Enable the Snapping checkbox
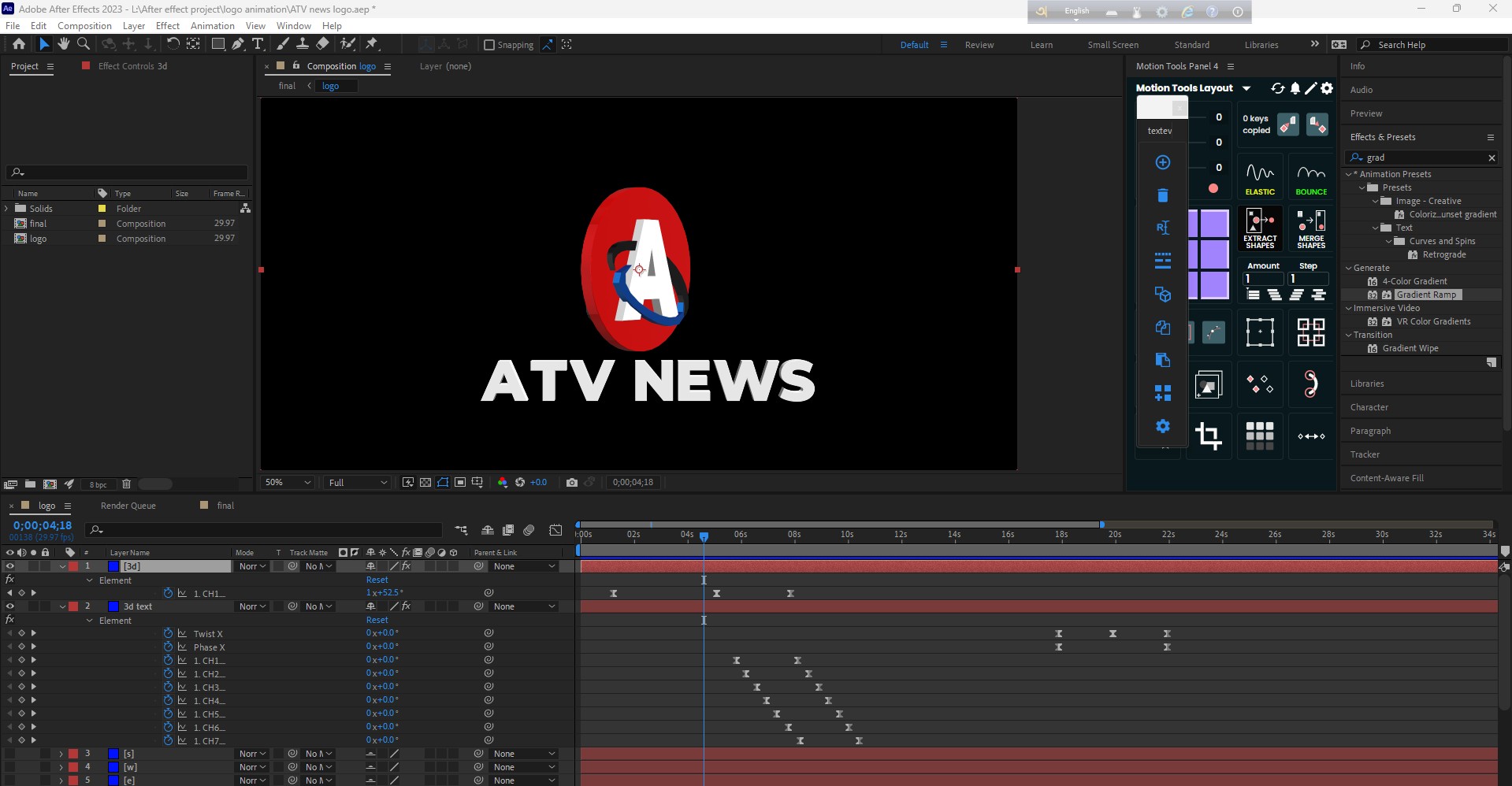 489,45
